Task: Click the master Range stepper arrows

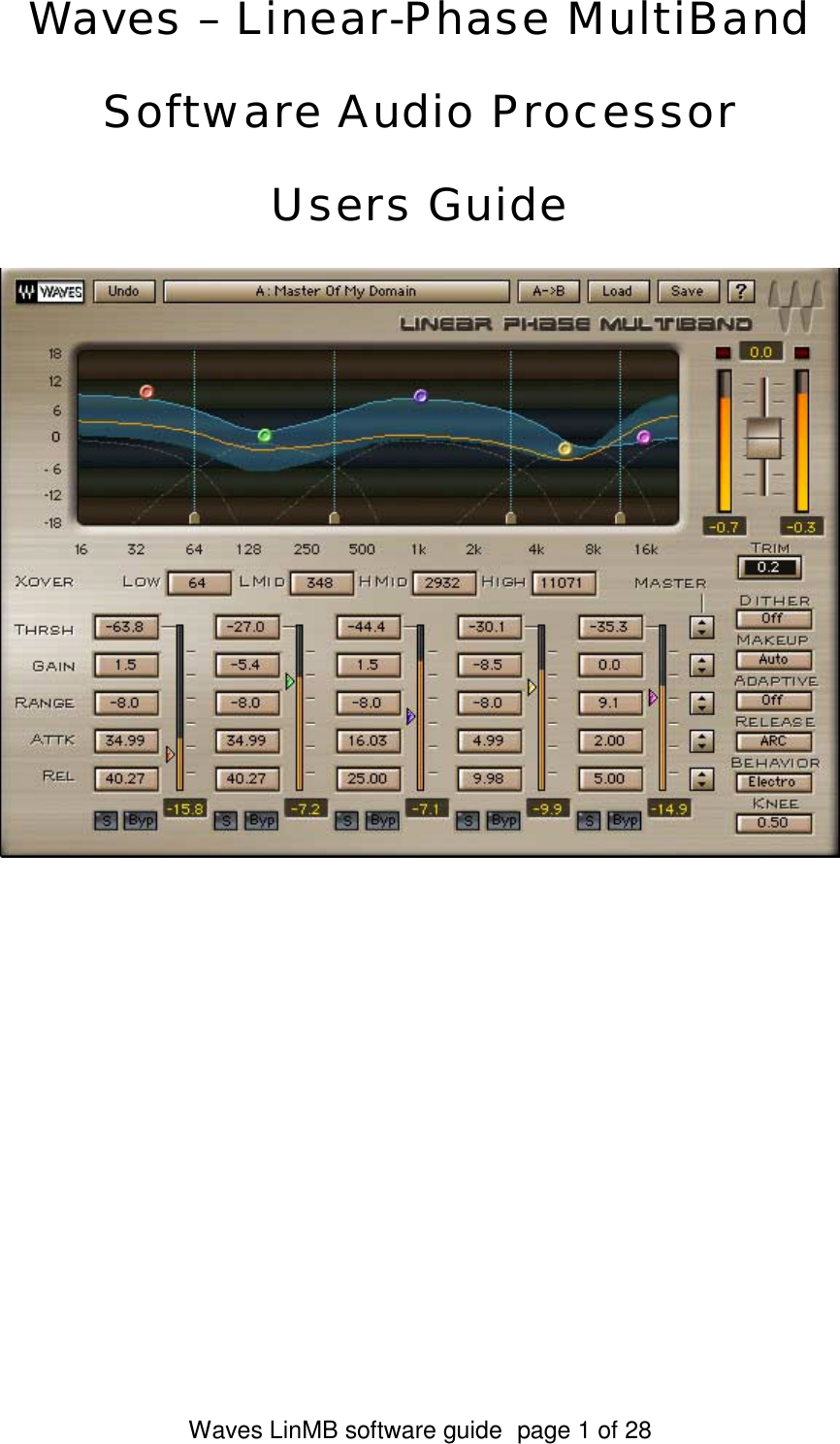Action: pyautogui.click(x=702, y=703)
